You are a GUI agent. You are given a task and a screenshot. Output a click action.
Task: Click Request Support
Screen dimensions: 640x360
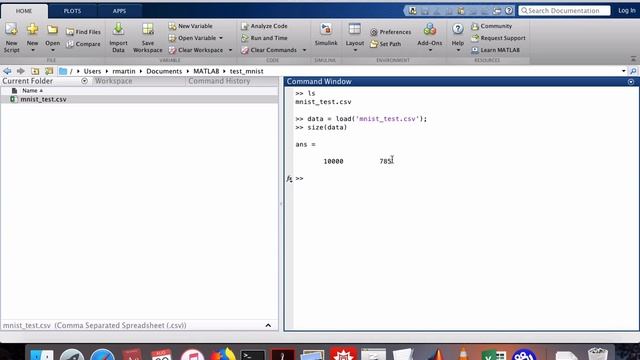pyautogui.click(x=498, y=38)
